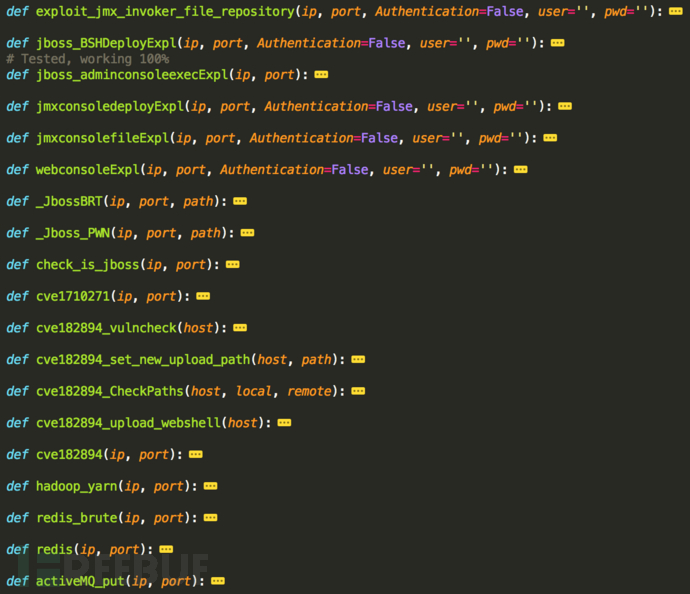
Task: Click function name _JbossBRT
Action: [x=69, y=202]
